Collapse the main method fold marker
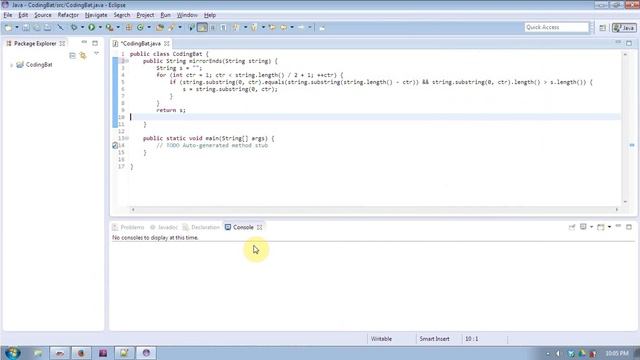640x360 pixels. 127,139
